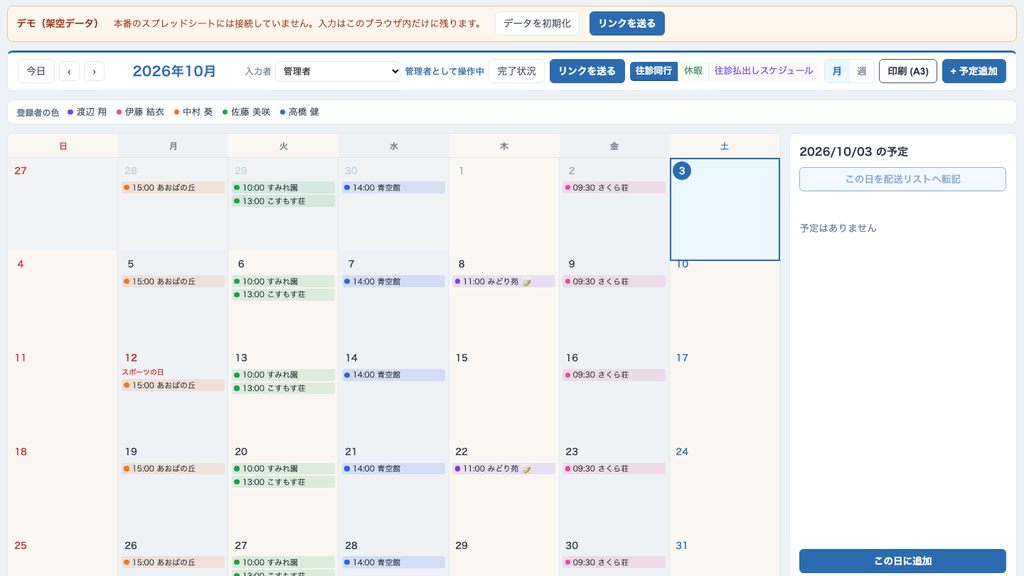Switch to 週 view

coord(861,71)
